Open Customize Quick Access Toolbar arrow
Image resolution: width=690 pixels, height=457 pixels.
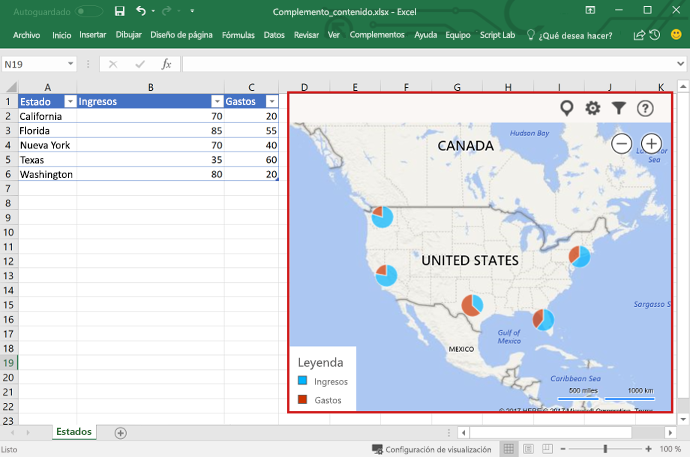click(192, 11)
